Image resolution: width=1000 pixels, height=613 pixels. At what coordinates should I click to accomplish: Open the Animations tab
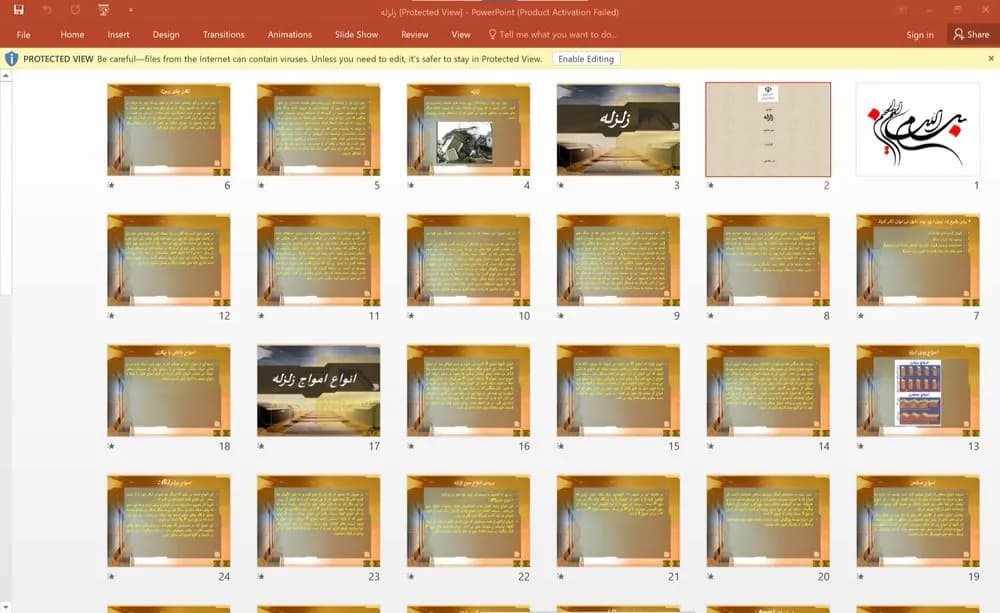coord(290,34)
